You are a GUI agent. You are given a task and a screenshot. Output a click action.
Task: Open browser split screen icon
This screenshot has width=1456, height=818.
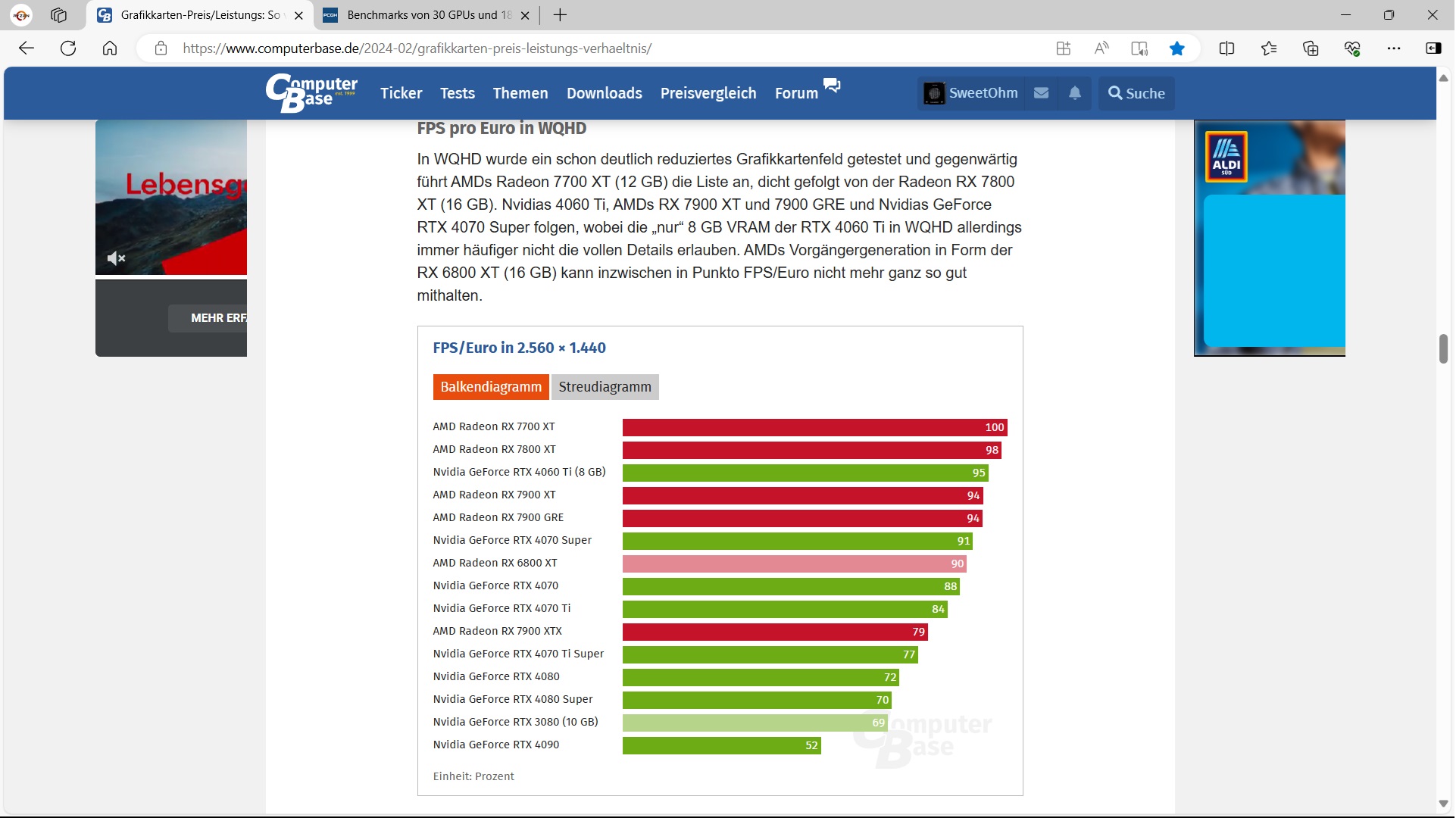(1226, 48)
